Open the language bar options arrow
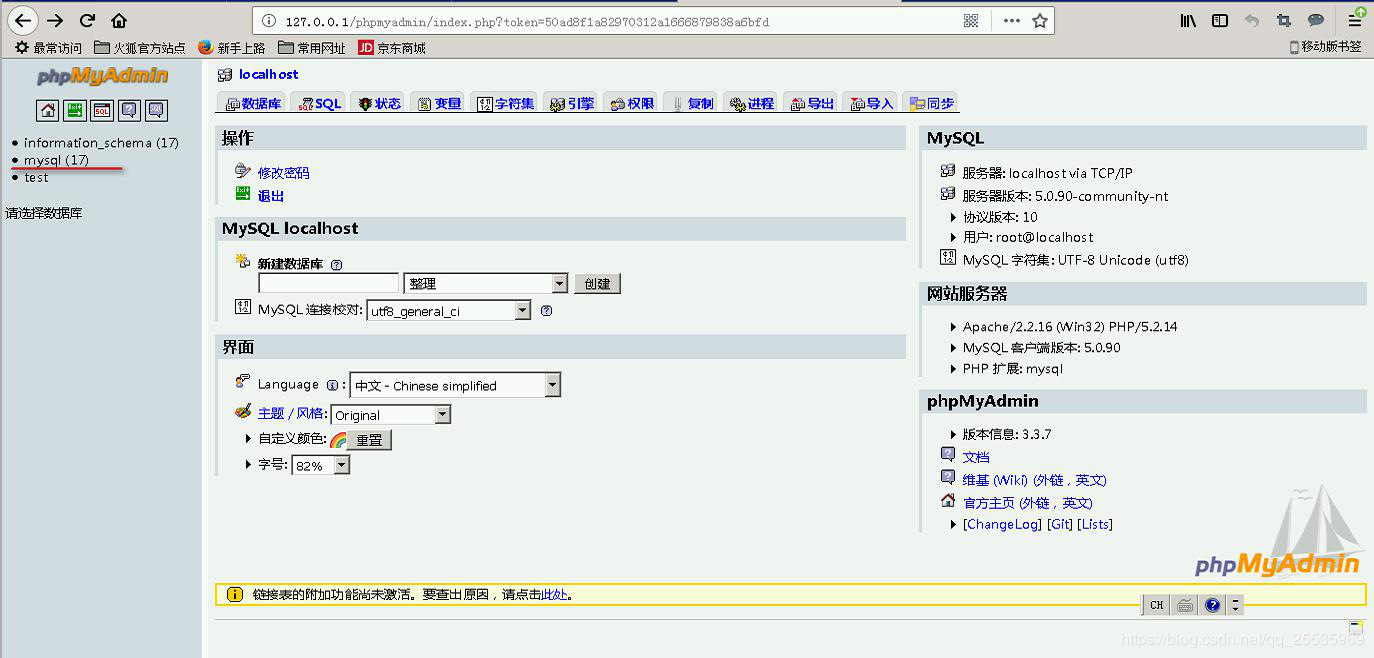The height and width of the screenshot is (658, 1374). pos(1236,605)
